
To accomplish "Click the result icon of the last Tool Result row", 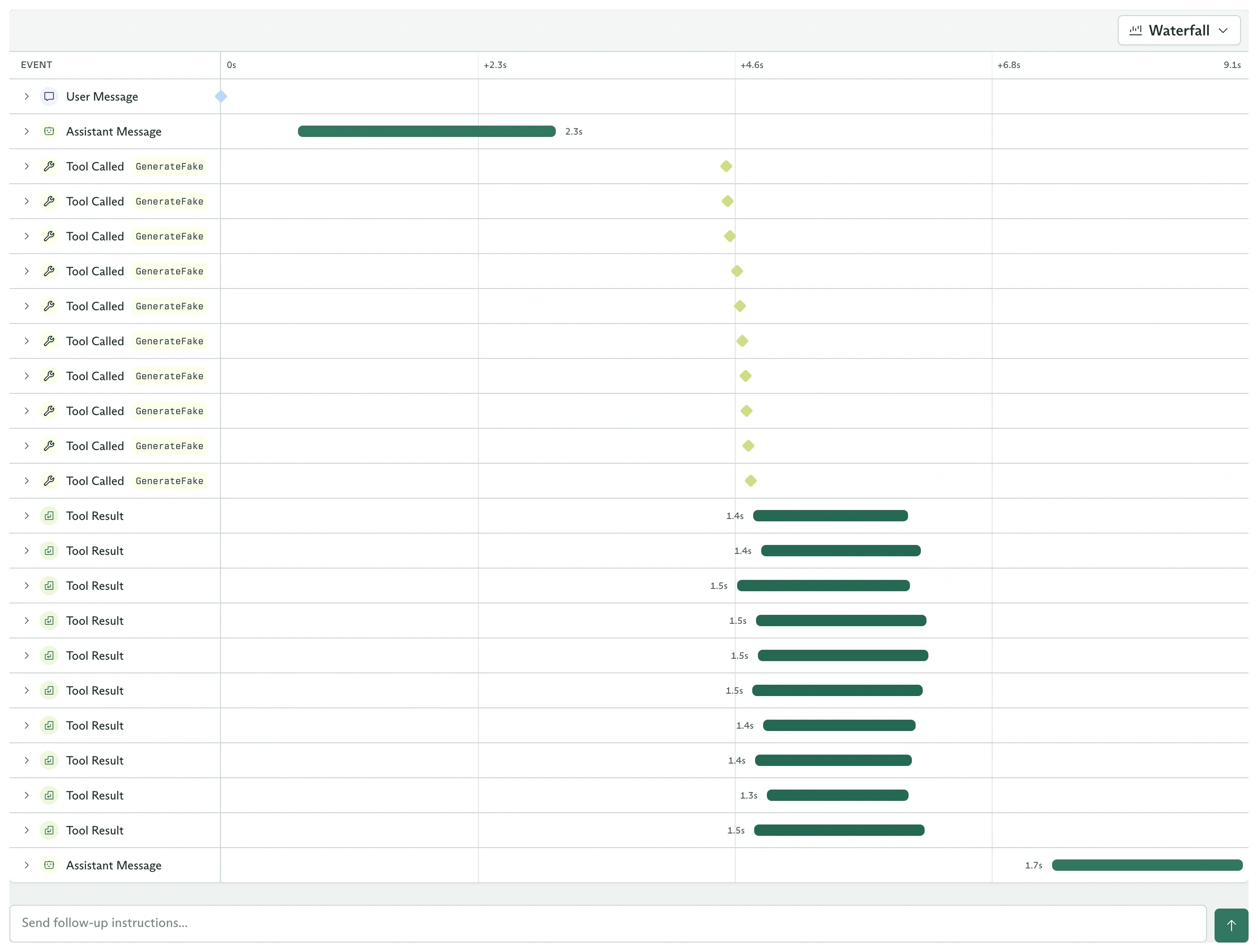I will [50, 830].
